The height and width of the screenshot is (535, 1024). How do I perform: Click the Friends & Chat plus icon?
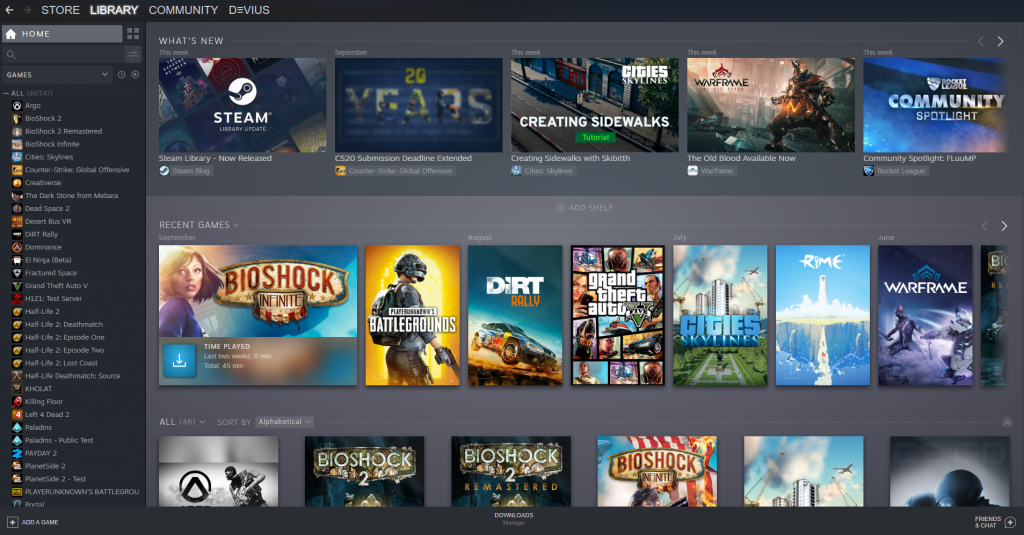[1009, 522]
